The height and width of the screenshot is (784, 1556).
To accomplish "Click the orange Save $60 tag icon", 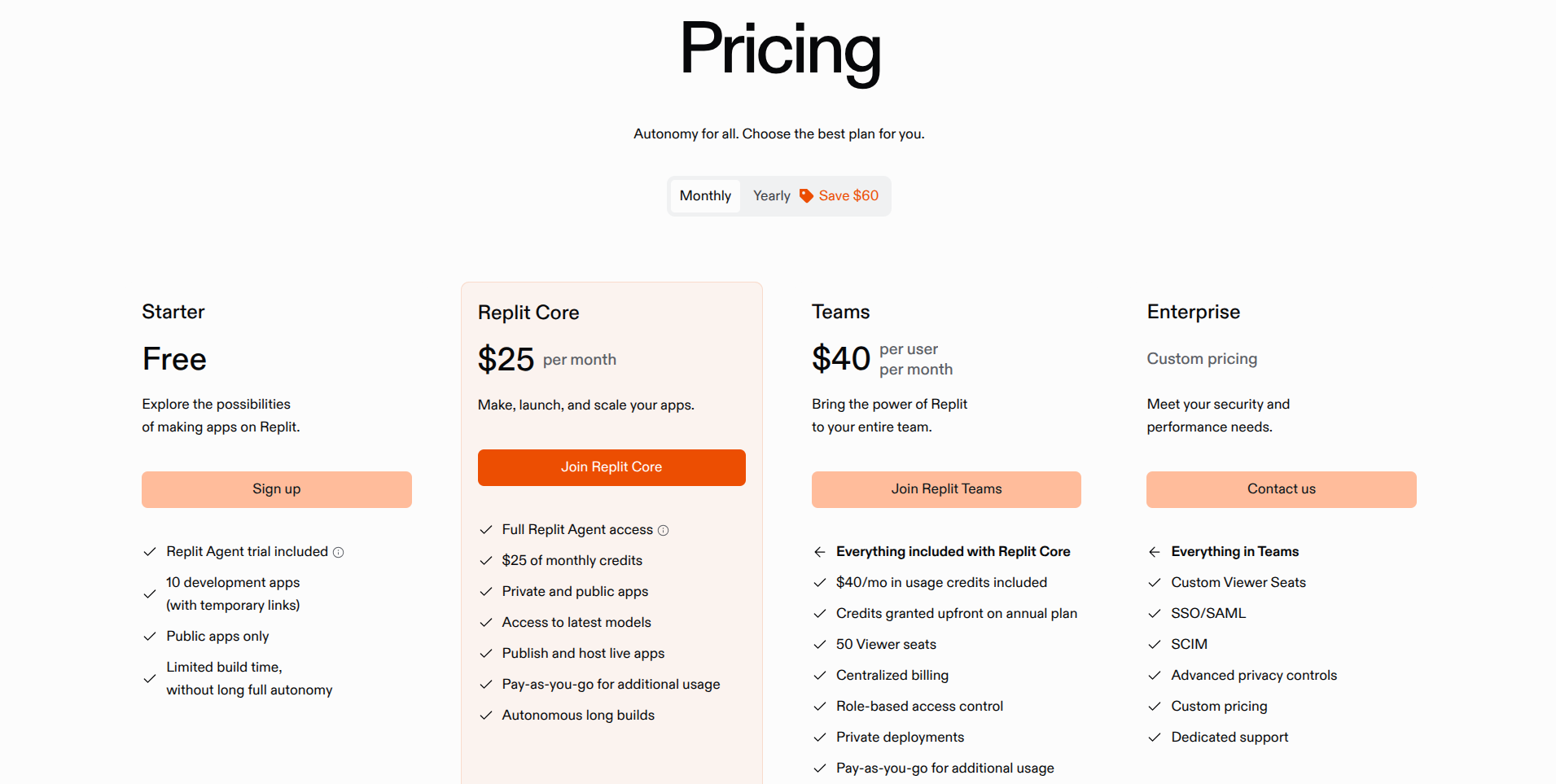I will (806, 195).
